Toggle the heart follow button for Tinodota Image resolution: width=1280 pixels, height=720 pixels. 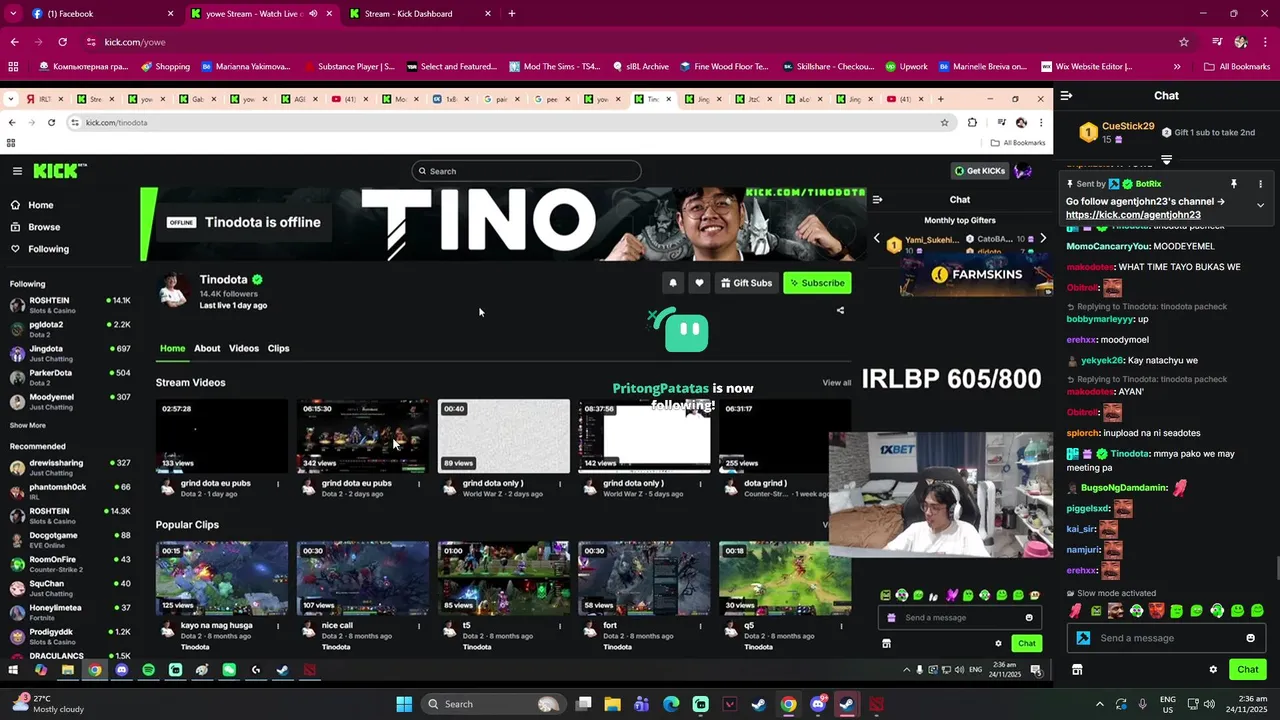[699, 283]
